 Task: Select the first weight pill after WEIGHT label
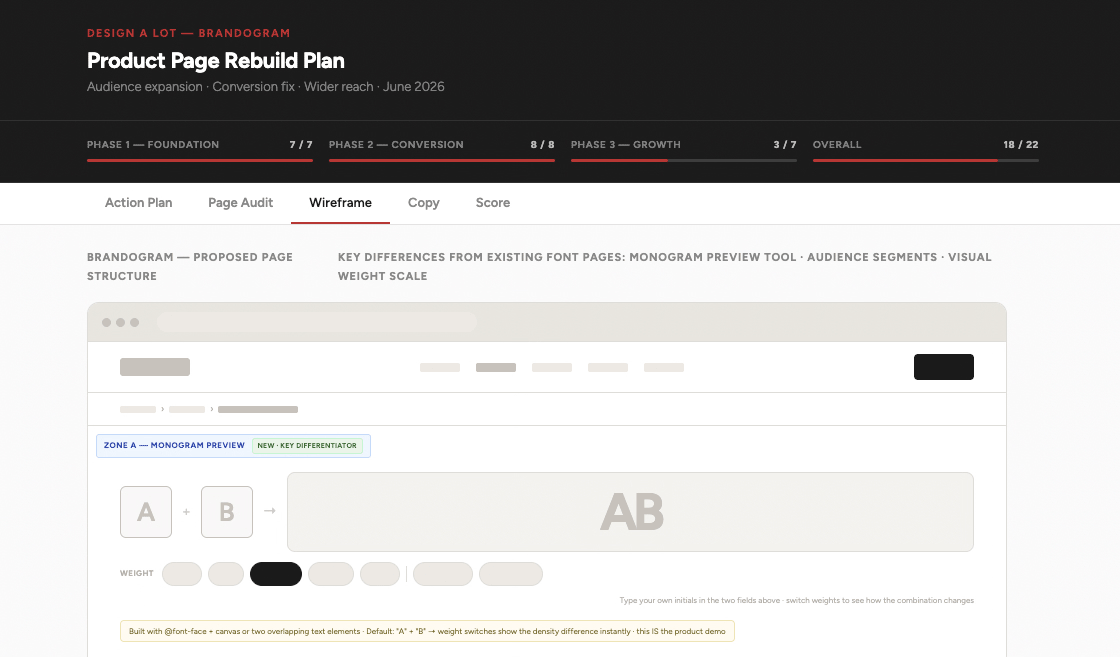pos(181,574)
